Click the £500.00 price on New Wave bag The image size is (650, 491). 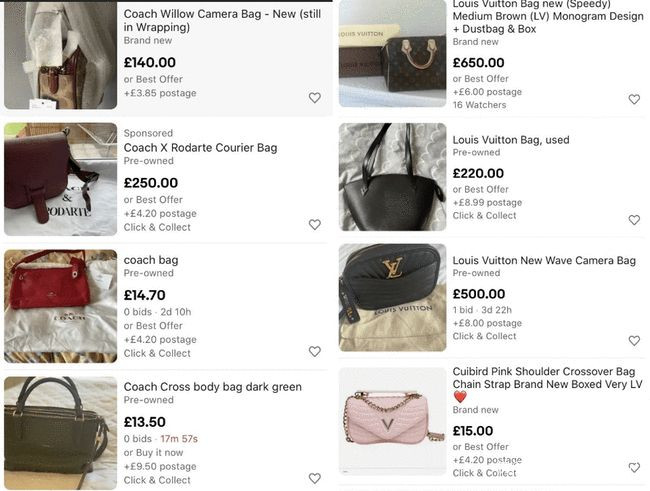pyautogui.click(x=478, y=294)
